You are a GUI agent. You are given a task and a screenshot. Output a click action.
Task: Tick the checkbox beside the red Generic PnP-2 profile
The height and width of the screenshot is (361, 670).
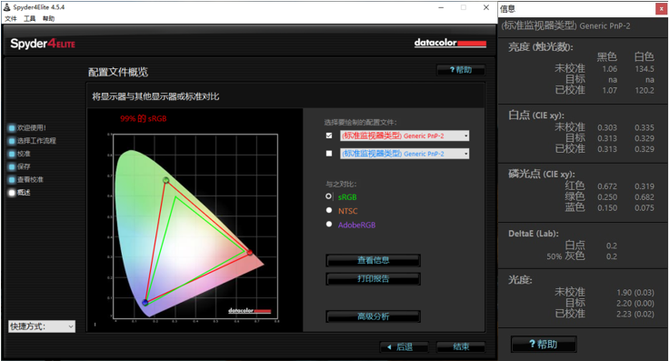(329, 135)
